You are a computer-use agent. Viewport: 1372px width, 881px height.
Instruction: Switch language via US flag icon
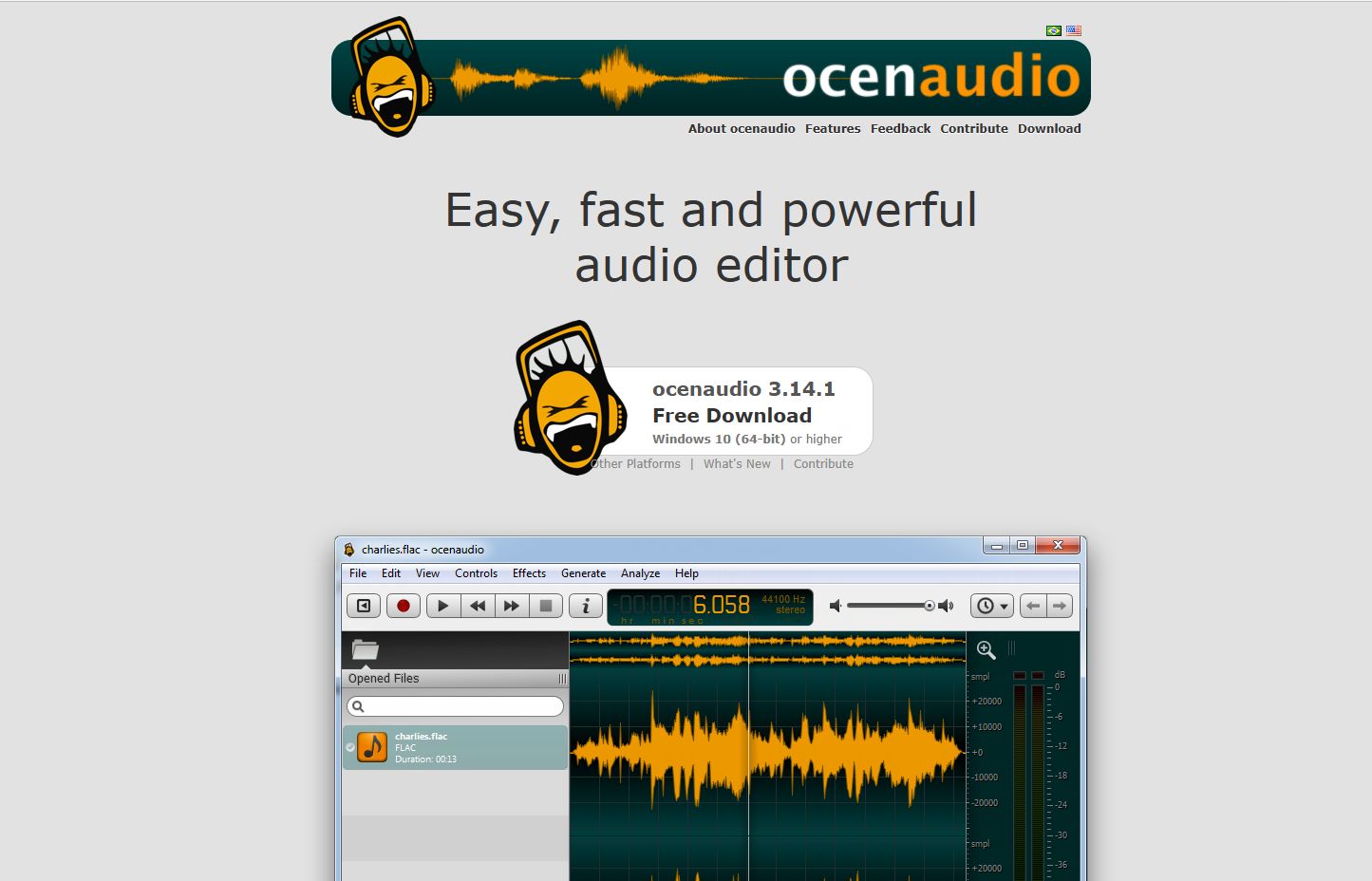tap(1074, 30)
